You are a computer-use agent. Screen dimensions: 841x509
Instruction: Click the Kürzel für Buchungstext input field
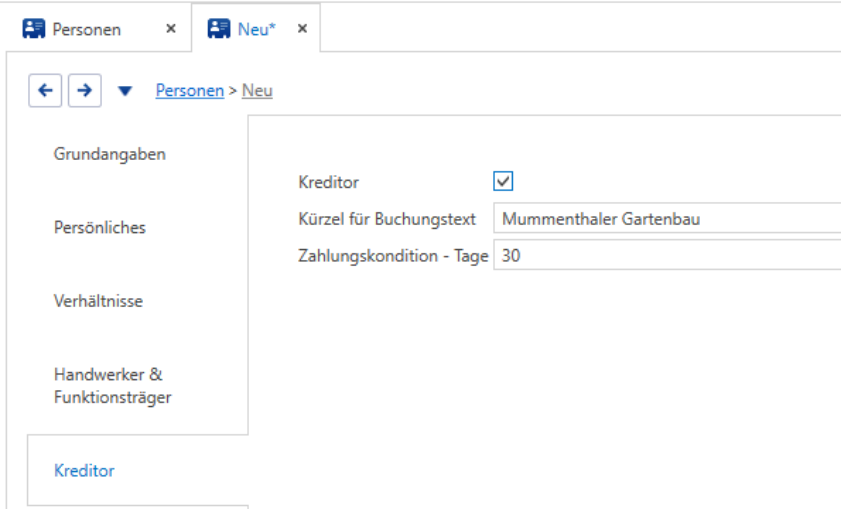click(667, 218)
